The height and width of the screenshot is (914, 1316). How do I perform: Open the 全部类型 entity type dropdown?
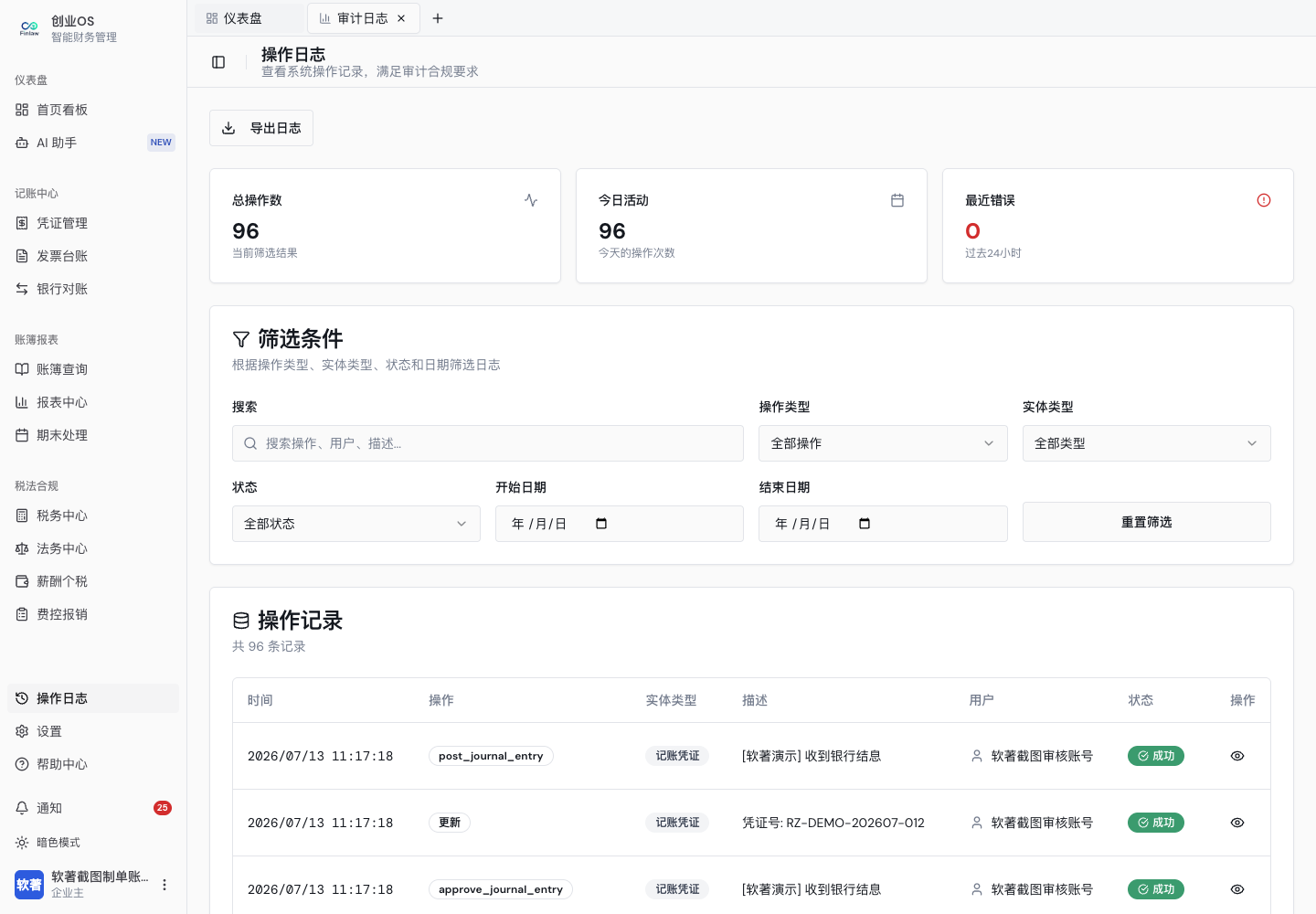pos(1146,443)
